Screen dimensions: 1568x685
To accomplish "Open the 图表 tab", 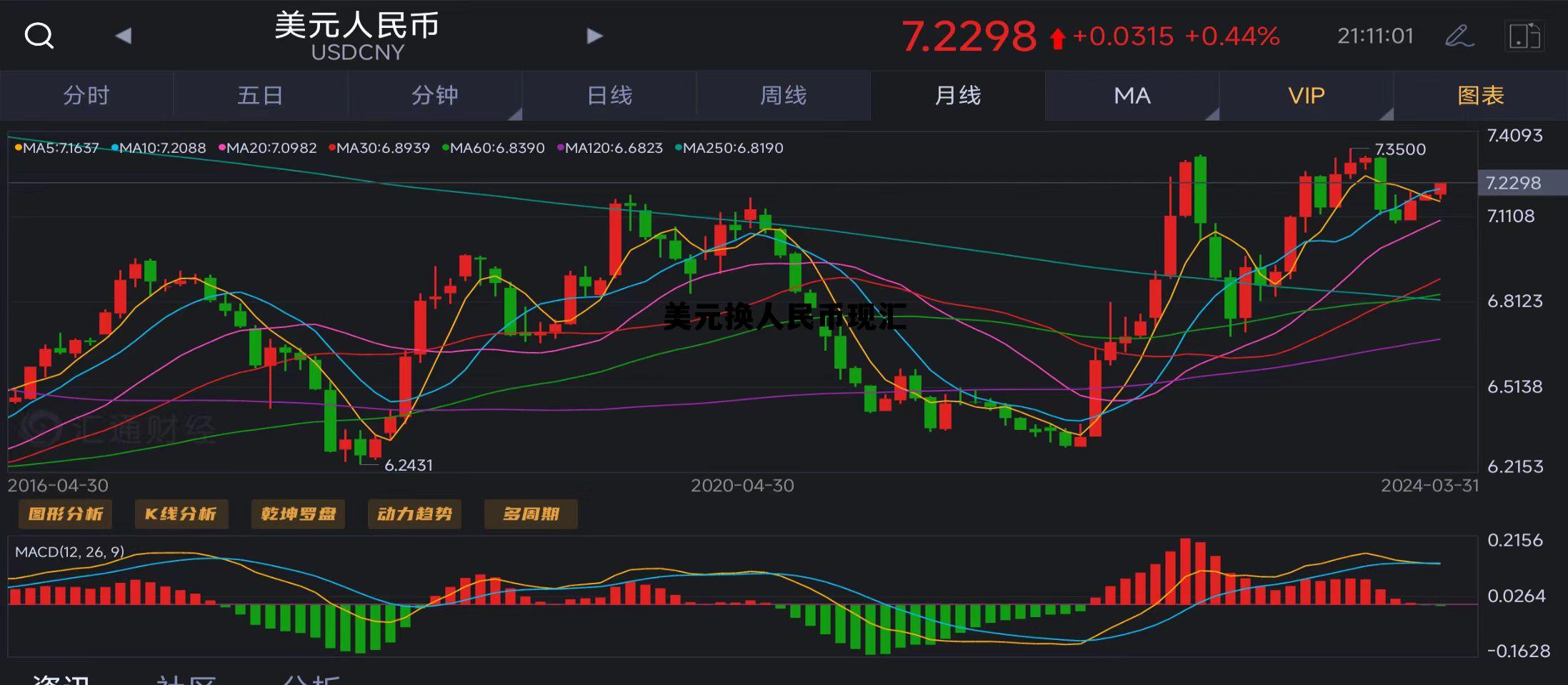I will 1481,95.
